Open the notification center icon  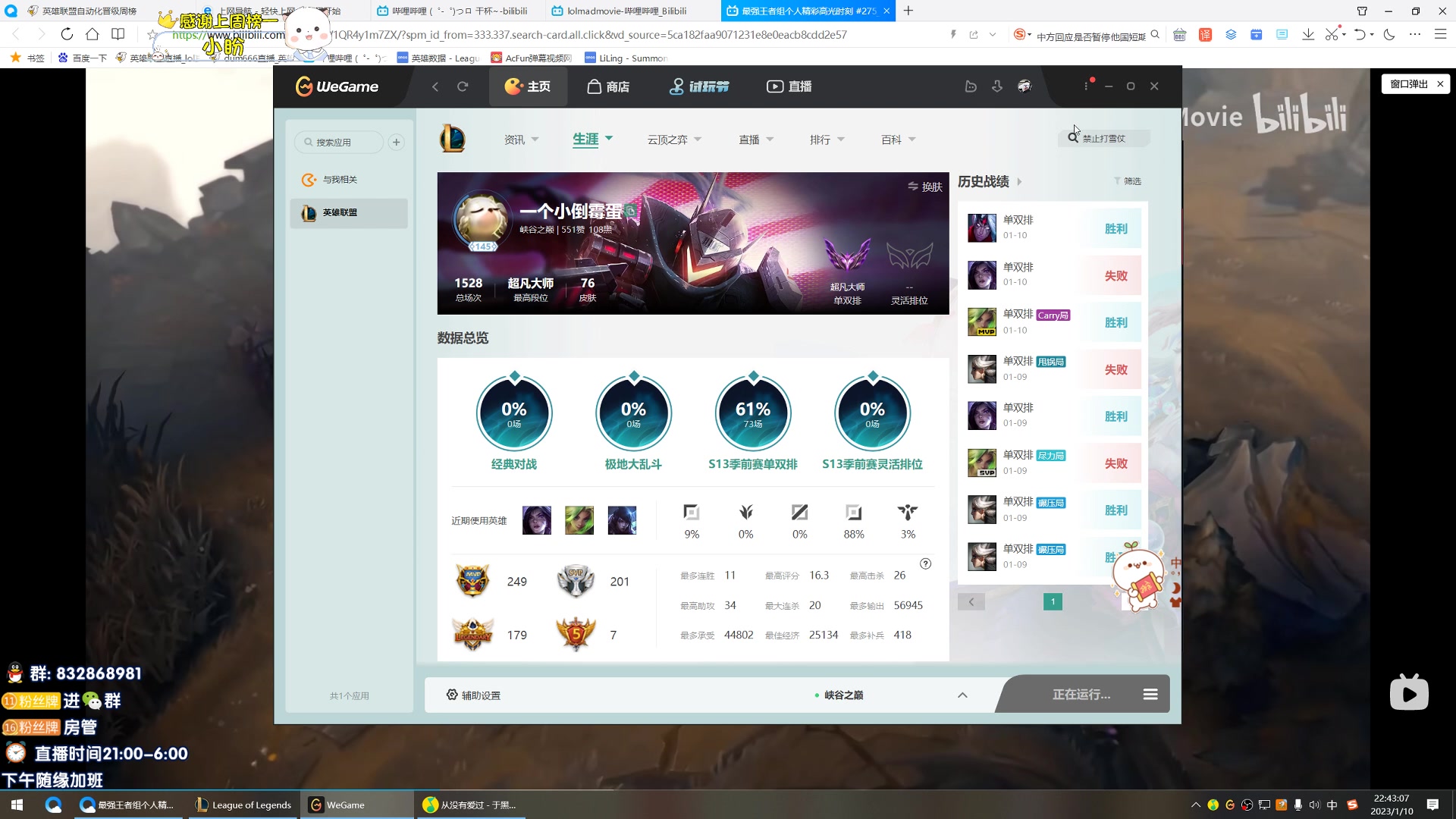(1432, 805)
